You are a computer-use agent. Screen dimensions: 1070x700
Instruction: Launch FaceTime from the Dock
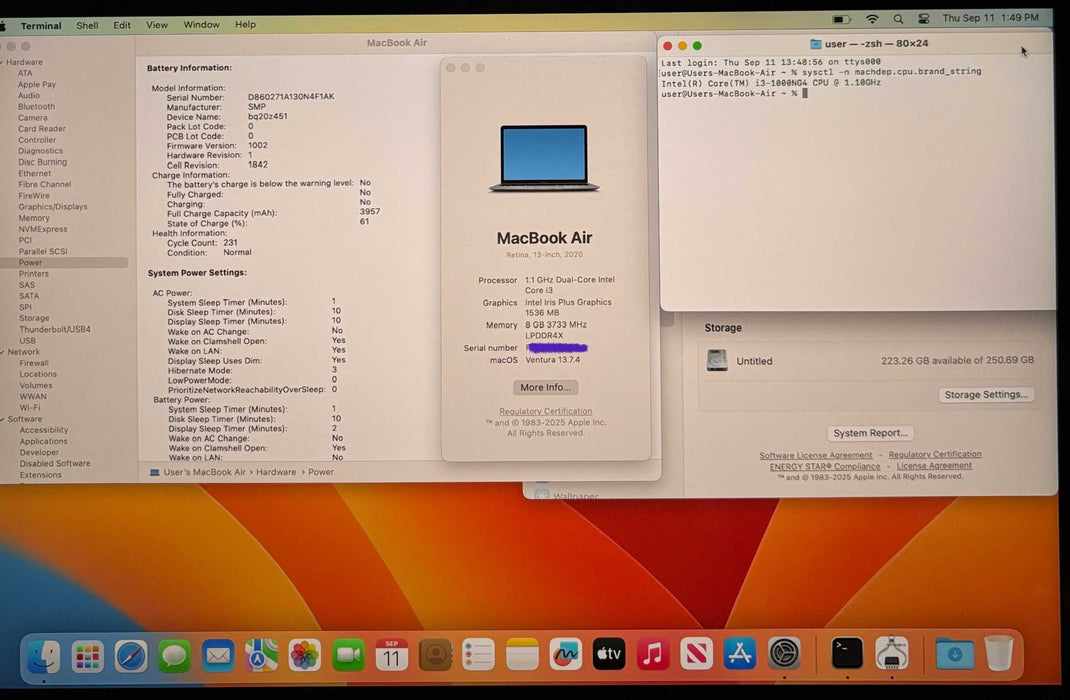pos(349,656)
